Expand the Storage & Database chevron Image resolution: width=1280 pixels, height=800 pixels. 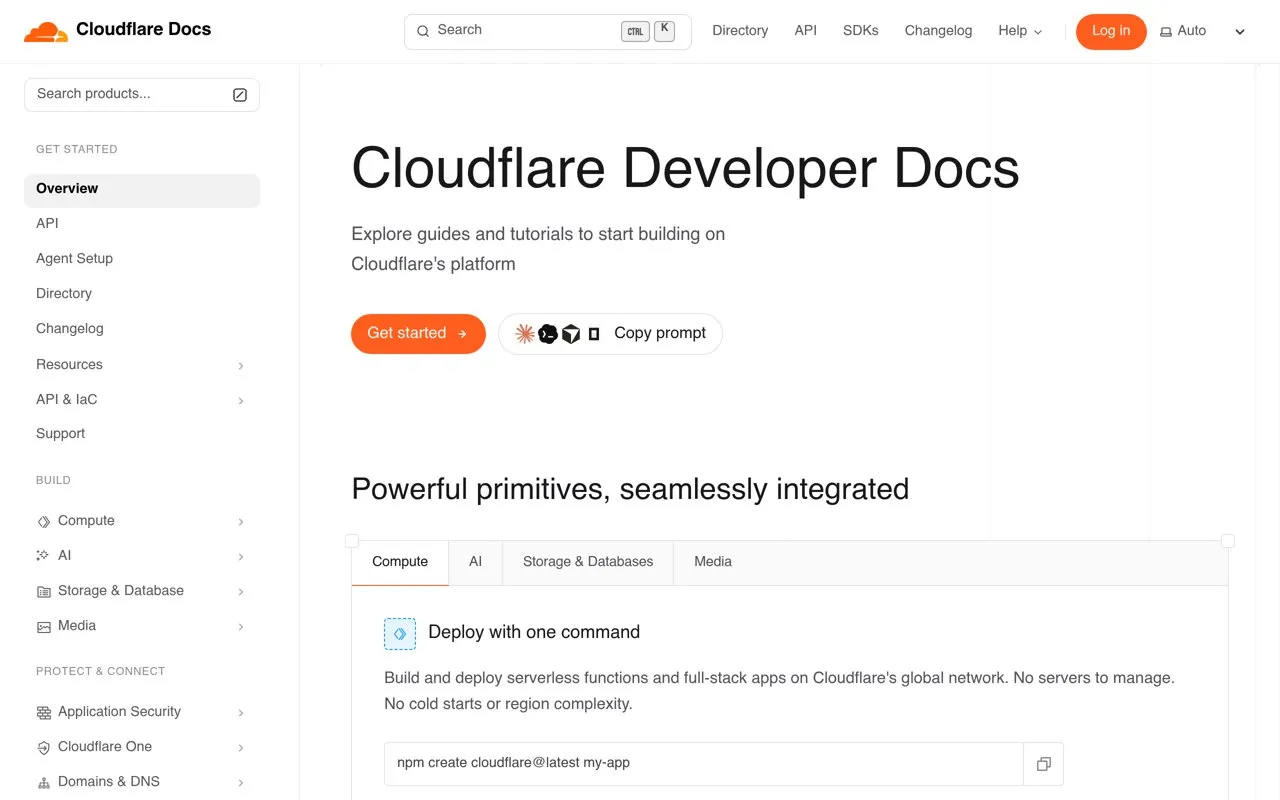pos(241,592)
